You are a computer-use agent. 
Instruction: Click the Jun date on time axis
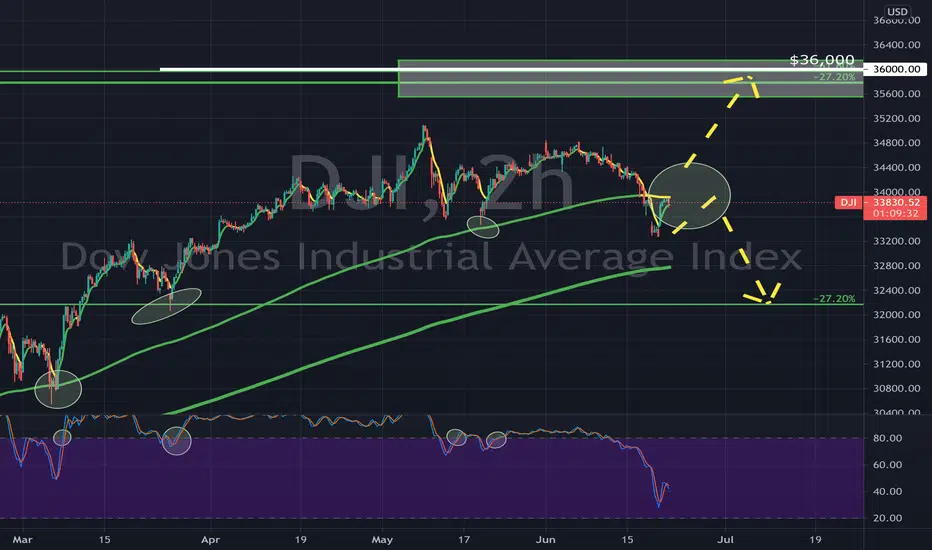(546, 540)
